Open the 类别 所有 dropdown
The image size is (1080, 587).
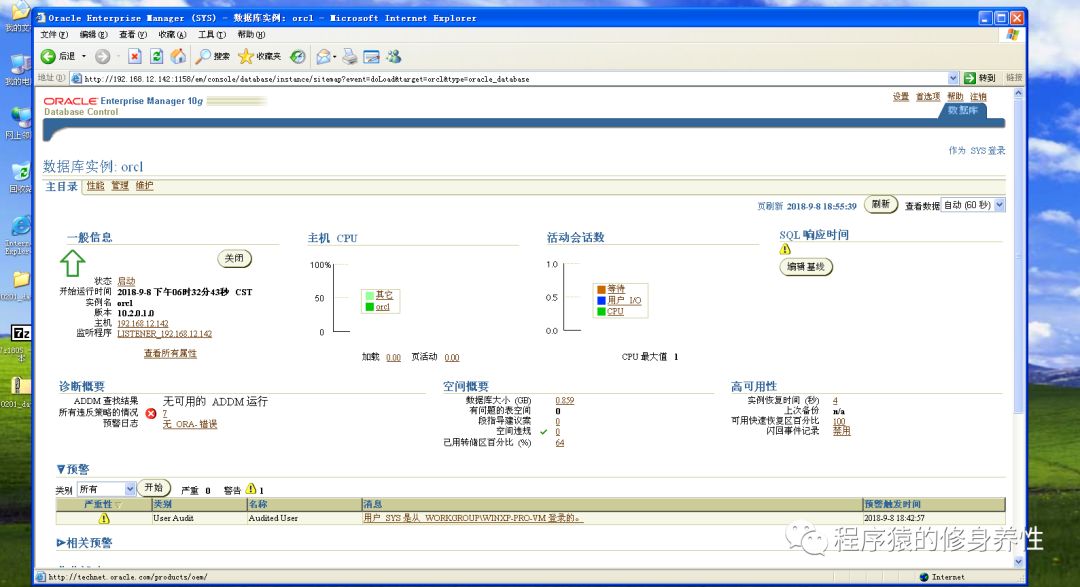[x=106, y=489]
